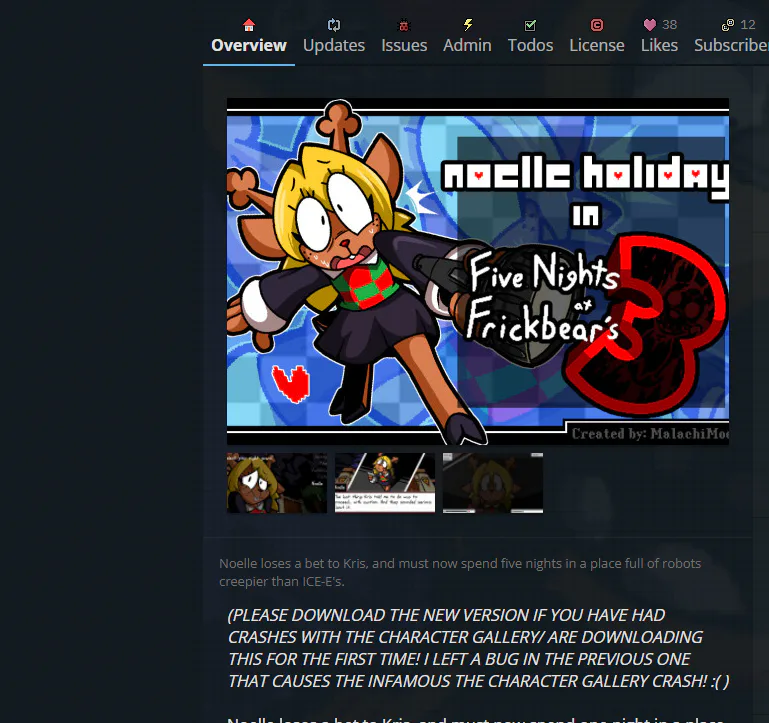The image size is (769, 723).
Task: Click the Overview tab label
Action: pyautogui.click(x=249, y=45)
